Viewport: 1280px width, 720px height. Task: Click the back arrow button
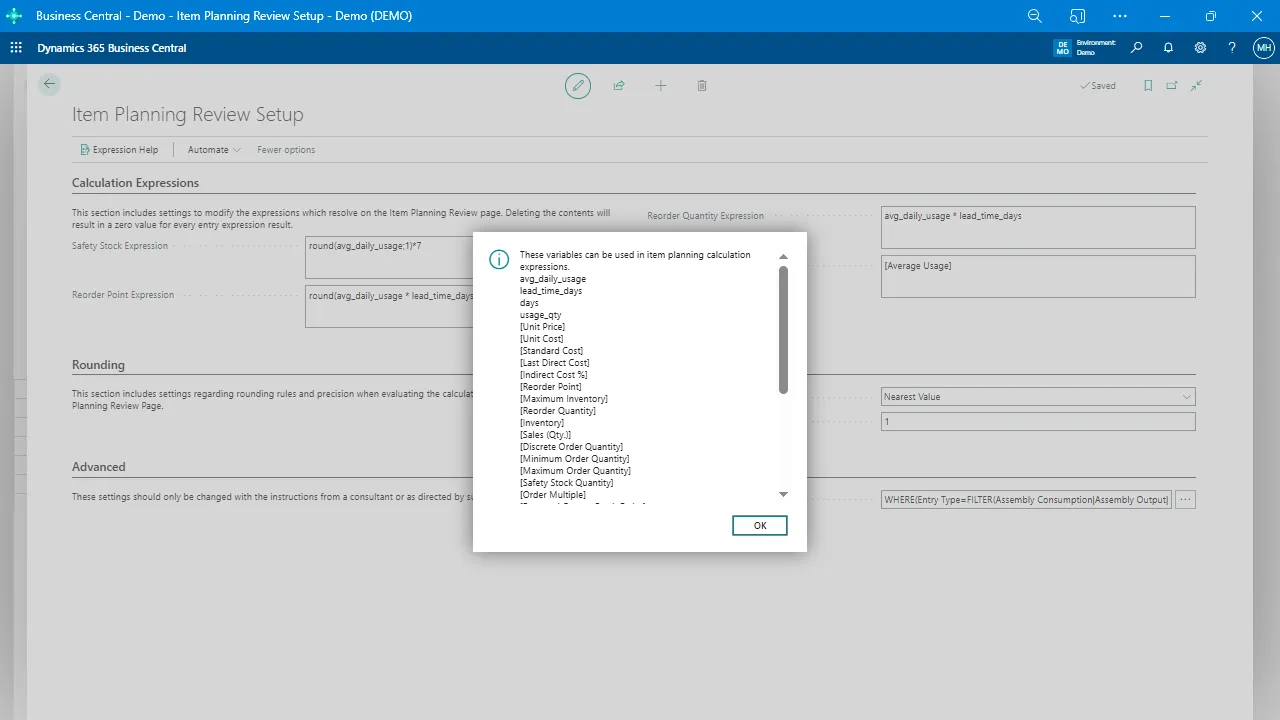tap(49, 85)
